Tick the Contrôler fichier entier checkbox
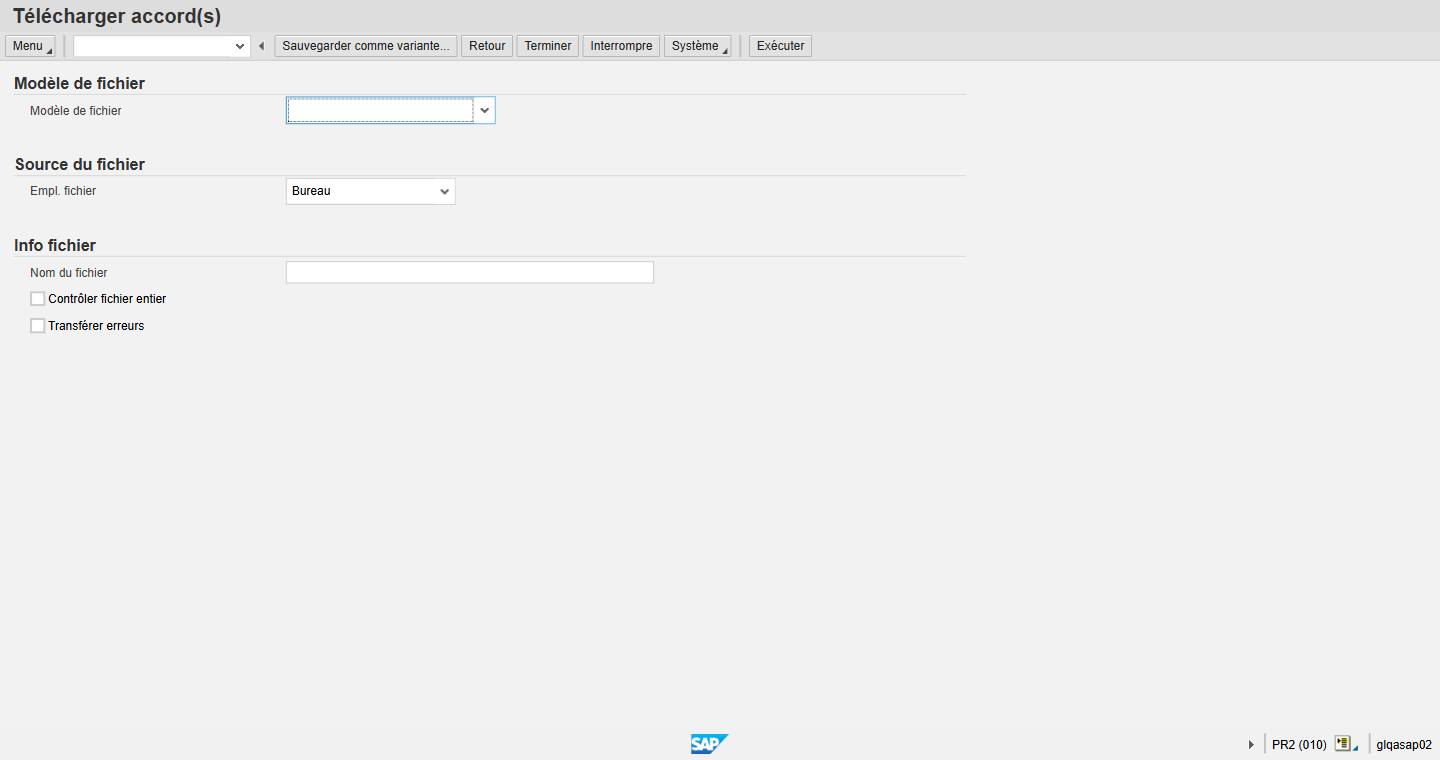Viewport: 1440px width, 760px height. click(x=38, y=299)
